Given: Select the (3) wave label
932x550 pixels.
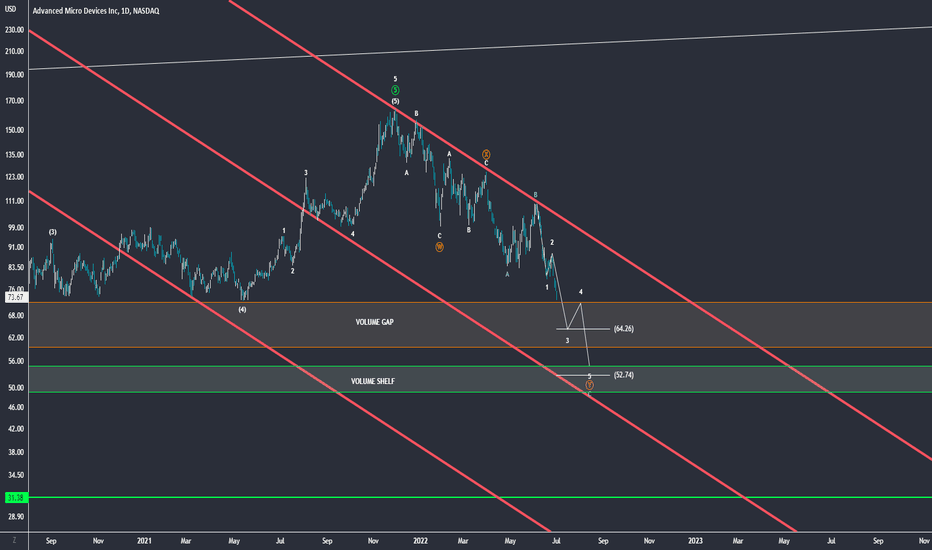Looking at the screenshot, I should pyautogui.click(x=52, y=232).
